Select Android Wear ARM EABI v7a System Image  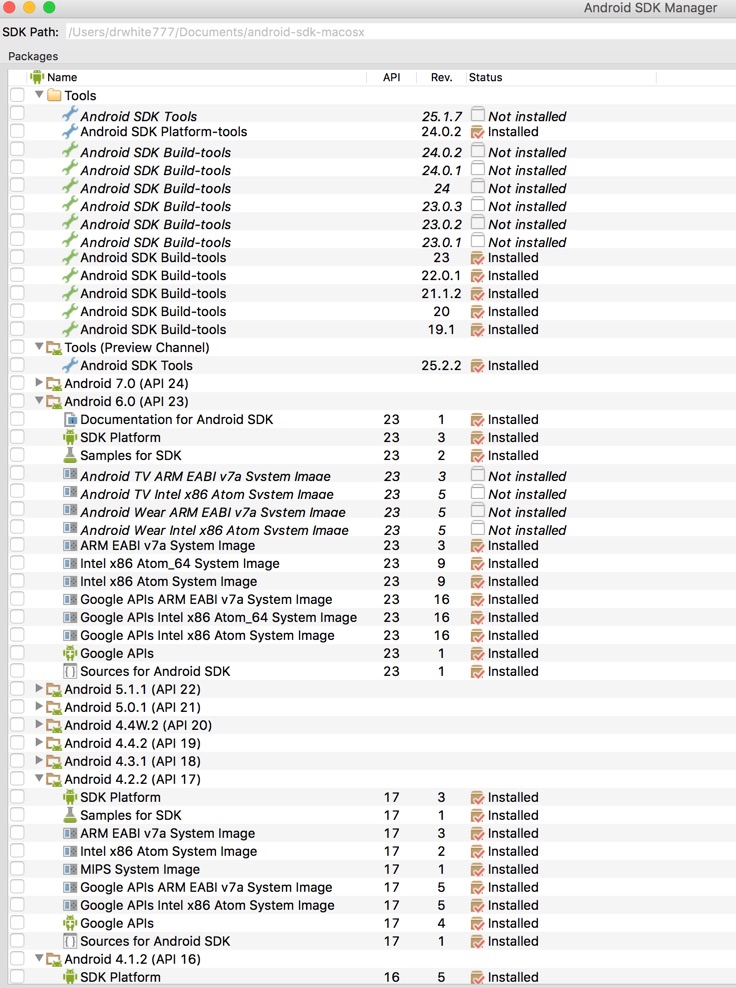point(213,512)
